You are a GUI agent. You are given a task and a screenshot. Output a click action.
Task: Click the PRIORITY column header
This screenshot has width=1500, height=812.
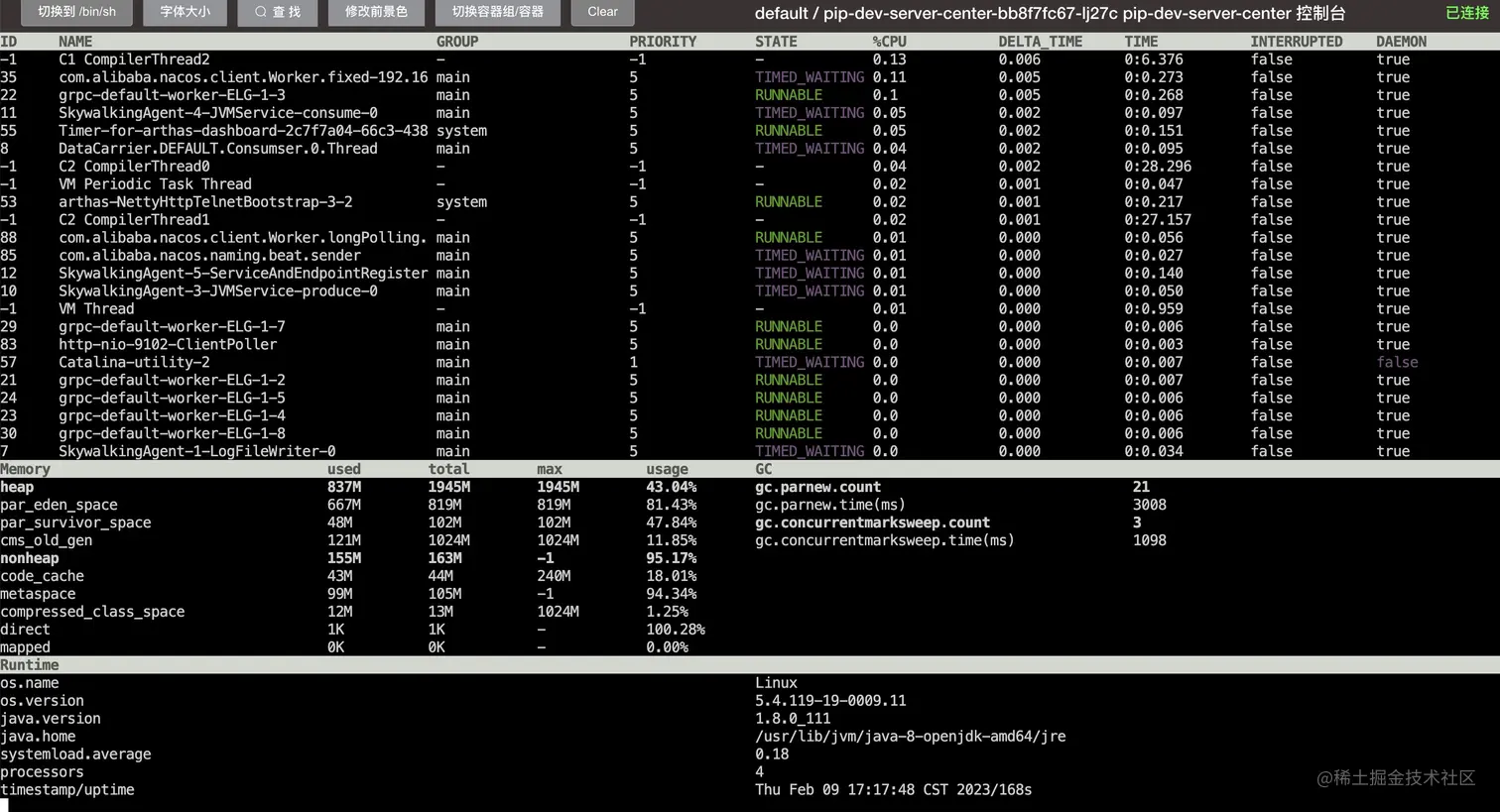663,42
